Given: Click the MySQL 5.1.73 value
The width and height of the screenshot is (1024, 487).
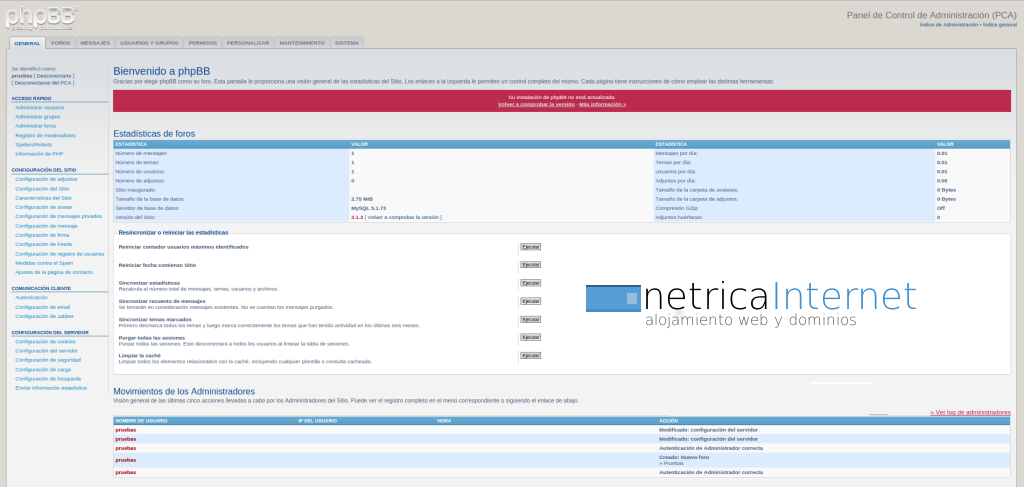Looking at the screenshot, I should click(x=368, y=208).
